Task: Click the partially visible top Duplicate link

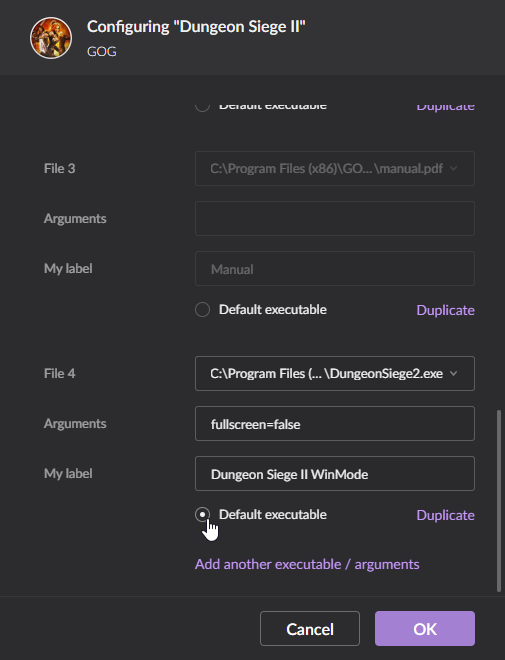Action: point(445,107)
